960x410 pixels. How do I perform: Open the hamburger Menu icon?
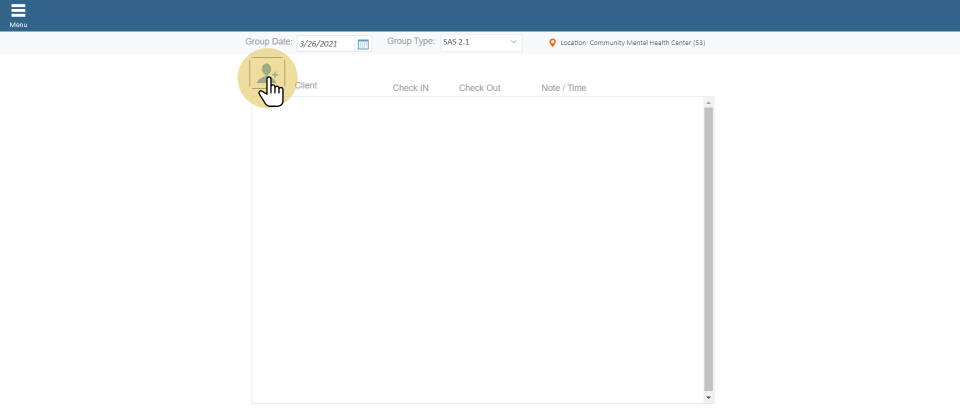coord(18,11)
